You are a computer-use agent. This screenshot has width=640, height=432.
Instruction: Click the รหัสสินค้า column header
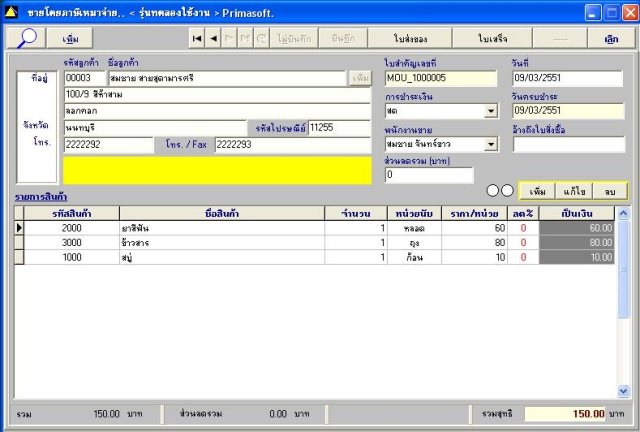[x=73, y=212]
